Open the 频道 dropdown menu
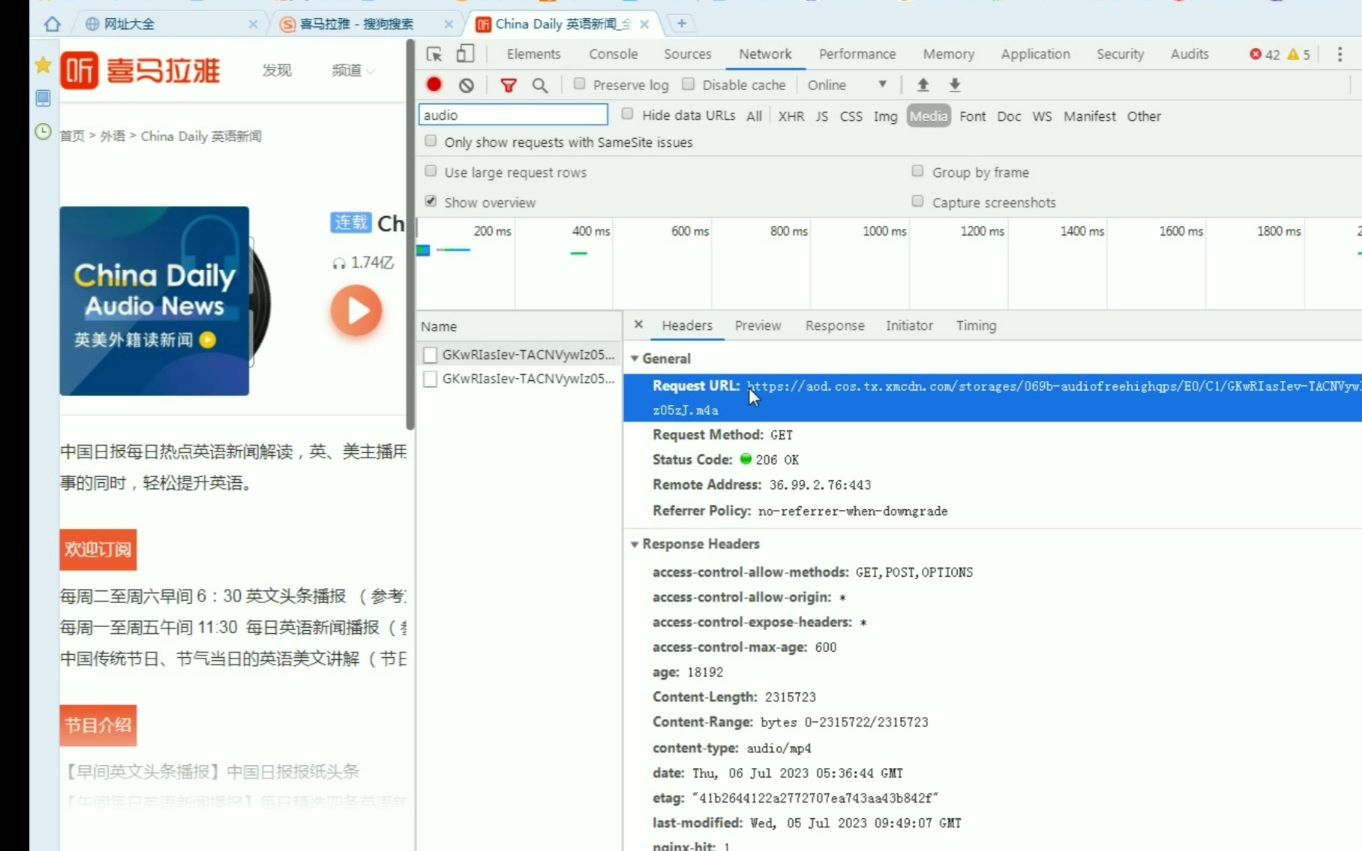 (x=353, y=70)
